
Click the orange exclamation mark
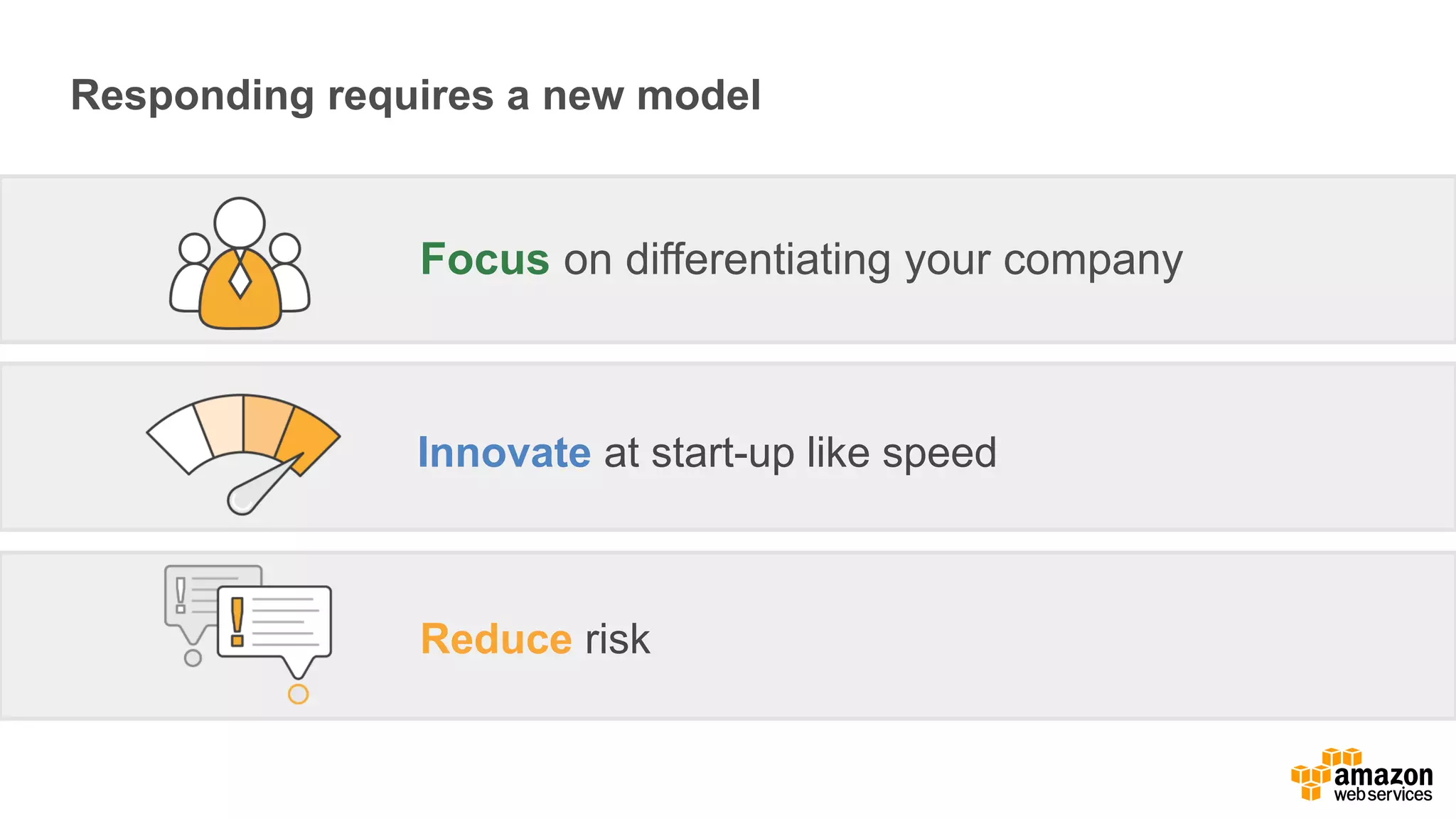click(237, 621)
